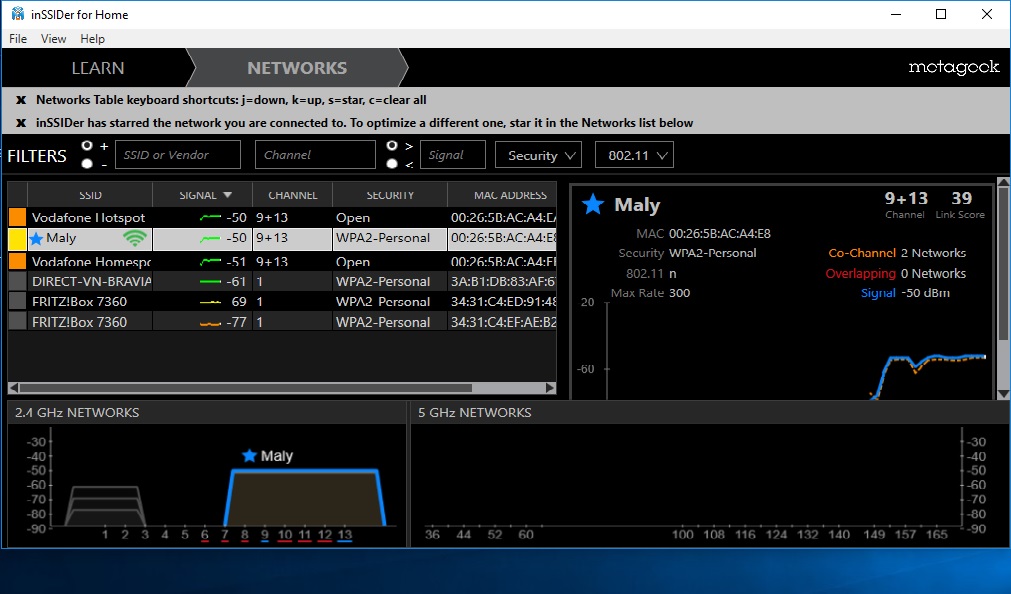Click the orange swatch of Vodafone Homespot

(18, 261)
